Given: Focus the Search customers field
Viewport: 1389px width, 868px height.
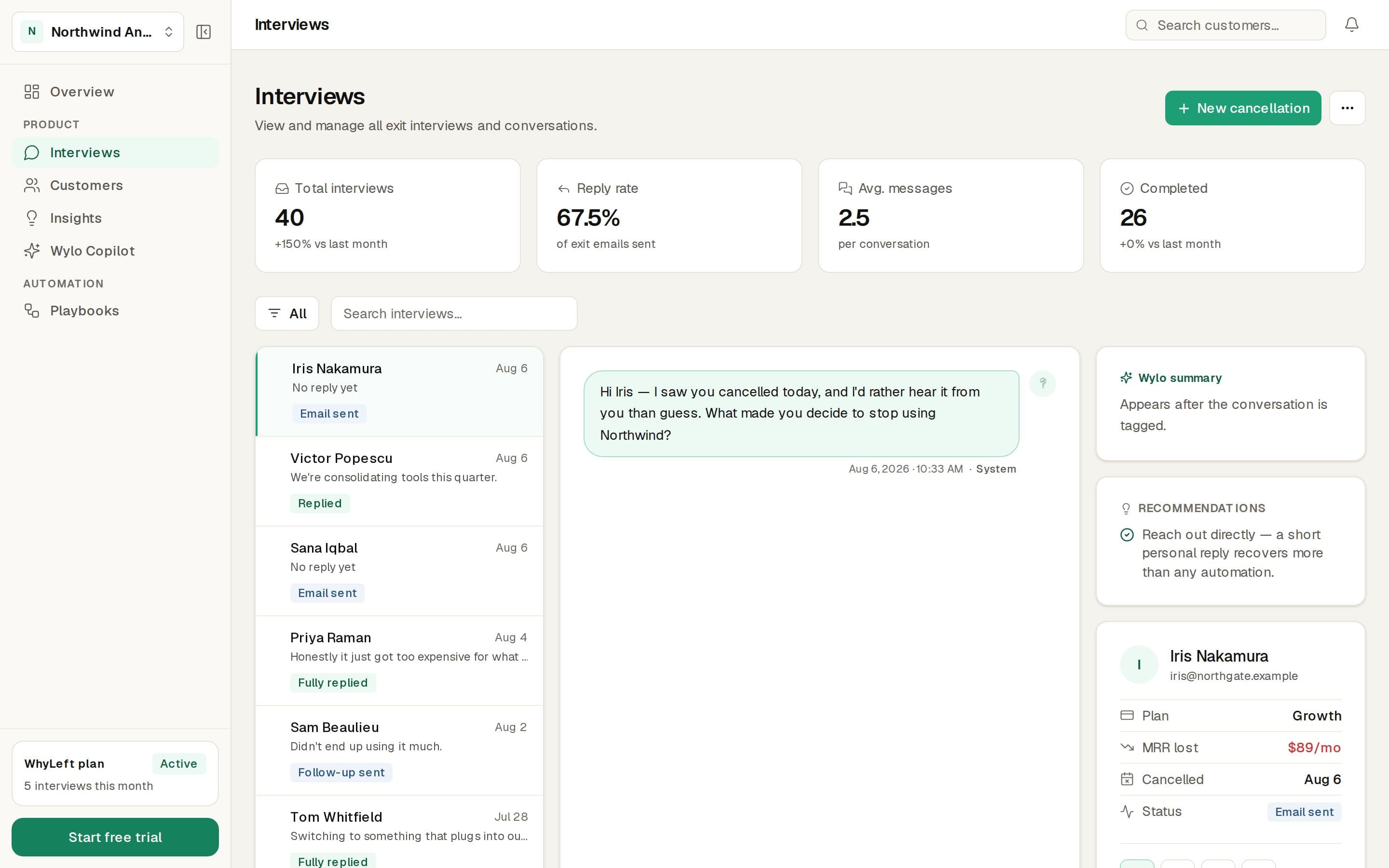Looking at the screenshot, I should tap(1226, 25).
